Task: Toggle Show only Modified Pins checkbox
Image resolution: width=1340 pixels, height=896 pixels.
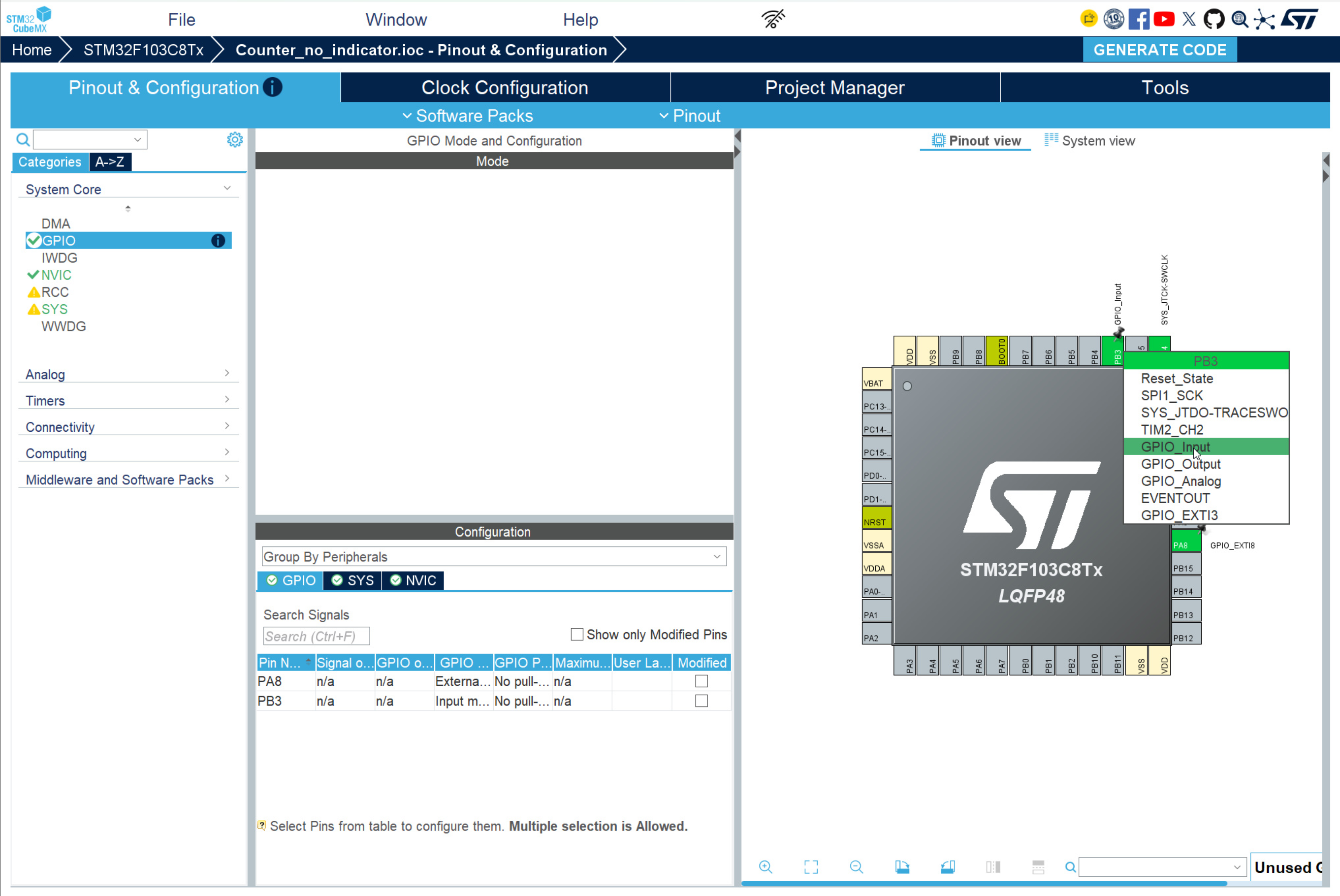Action: [x=577, y=634]
